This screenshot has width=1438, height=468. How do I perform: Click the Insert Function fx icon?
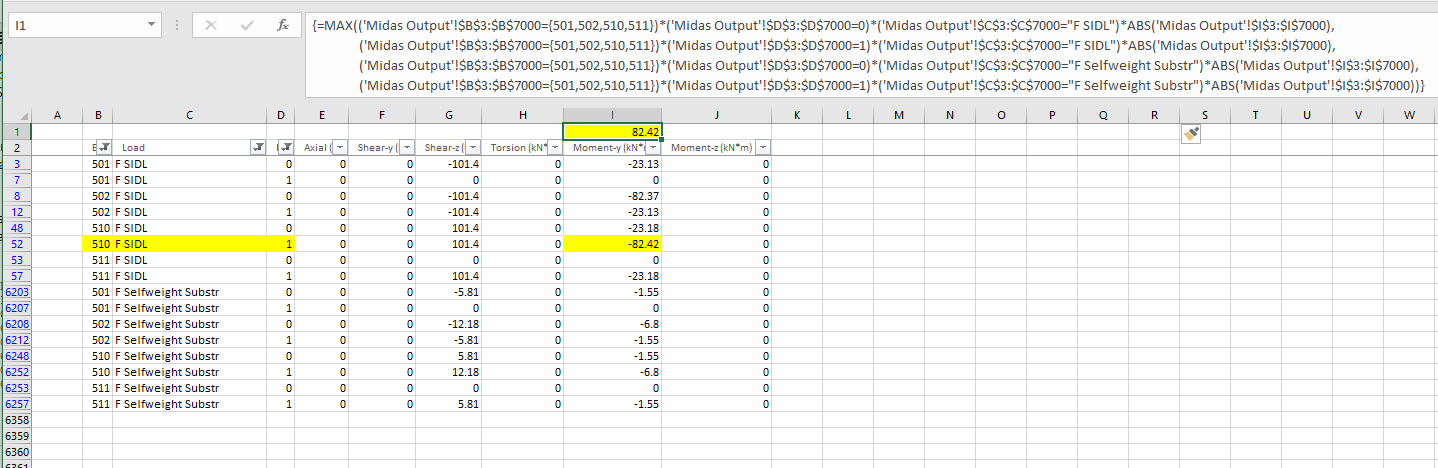(x=282, y=25)
